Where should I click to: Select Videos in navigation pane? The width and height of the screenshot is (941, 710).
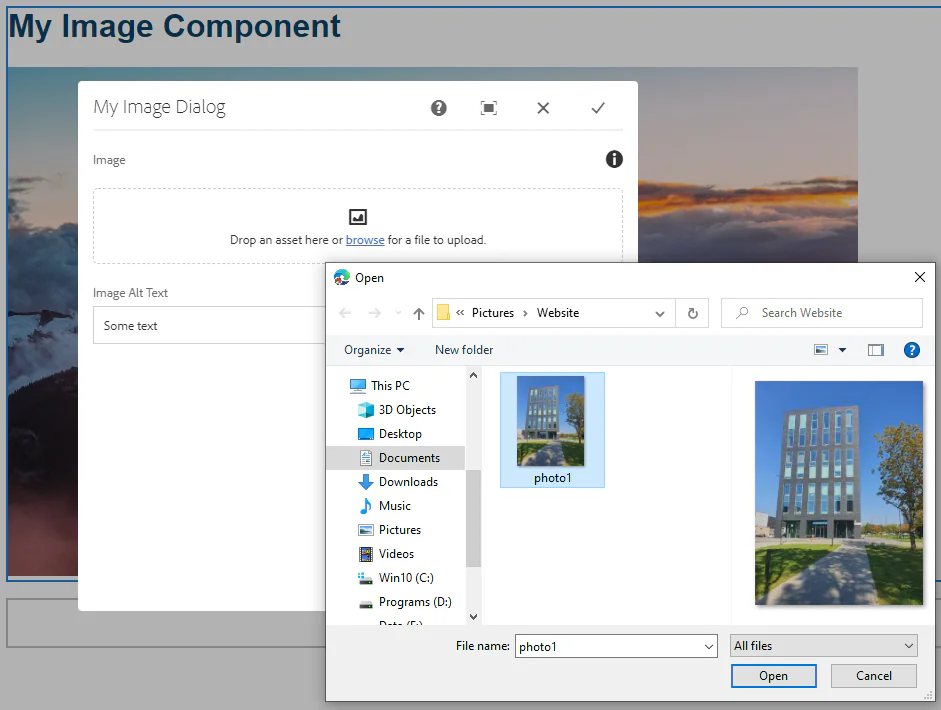pos(396,554)
